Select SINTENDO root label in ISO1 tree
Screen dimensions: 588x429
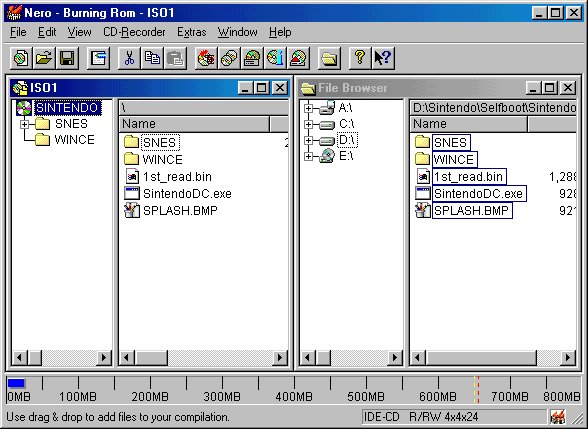[x=68, y=108]
